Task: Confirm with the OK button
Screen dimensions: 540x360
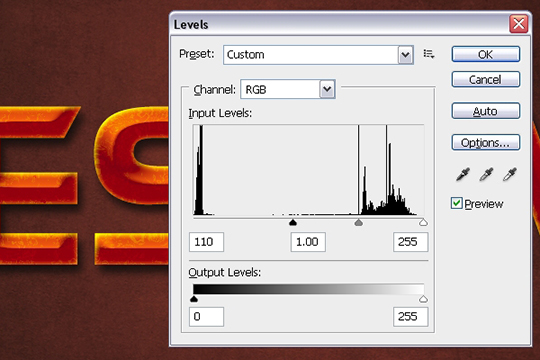Action: pyautogui.click(x=486, y=54)
